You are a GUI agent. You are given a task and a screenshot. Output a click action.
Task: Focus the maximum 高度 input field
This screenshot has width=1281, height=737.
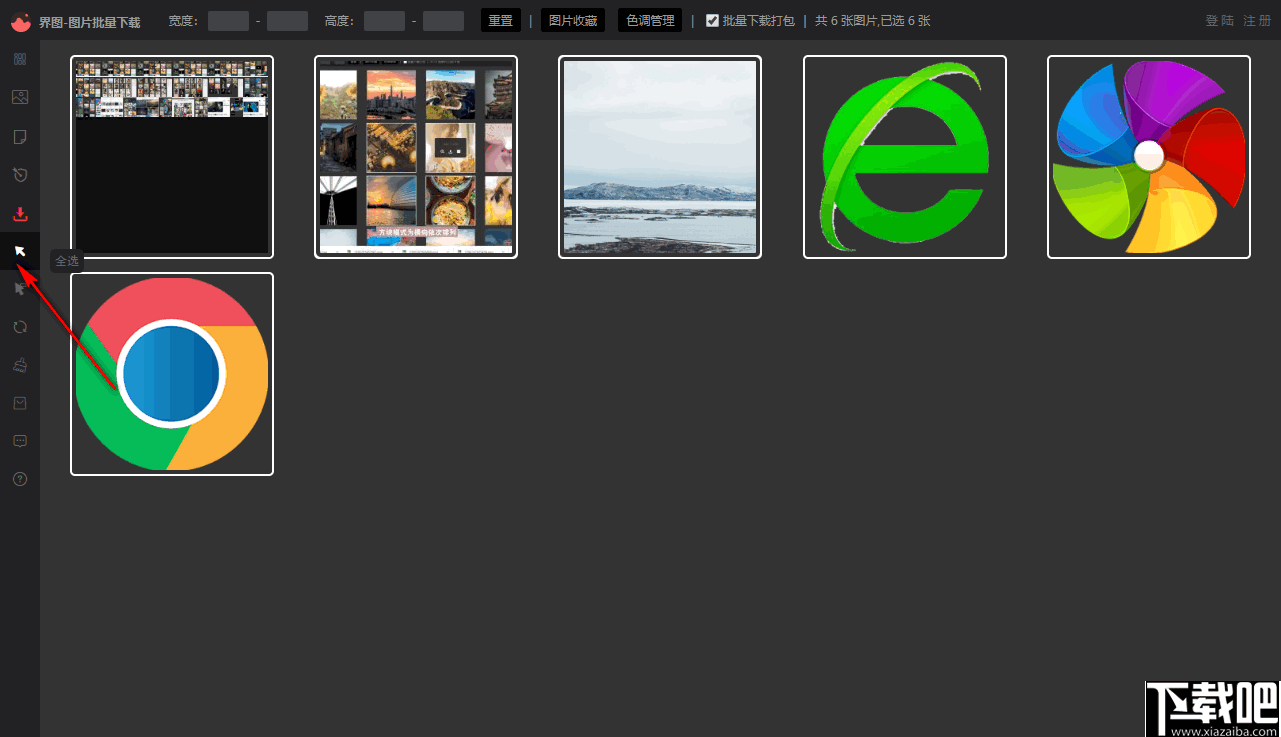coord(443,21)
